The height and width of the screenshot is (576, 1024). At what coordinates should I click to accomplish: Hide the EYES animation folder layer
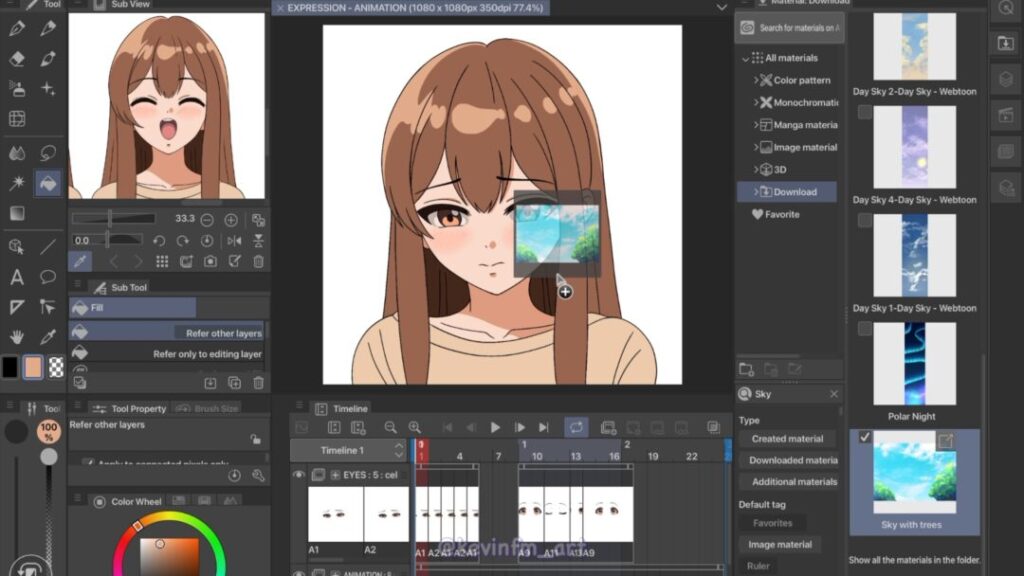click(x=298, y=475)
